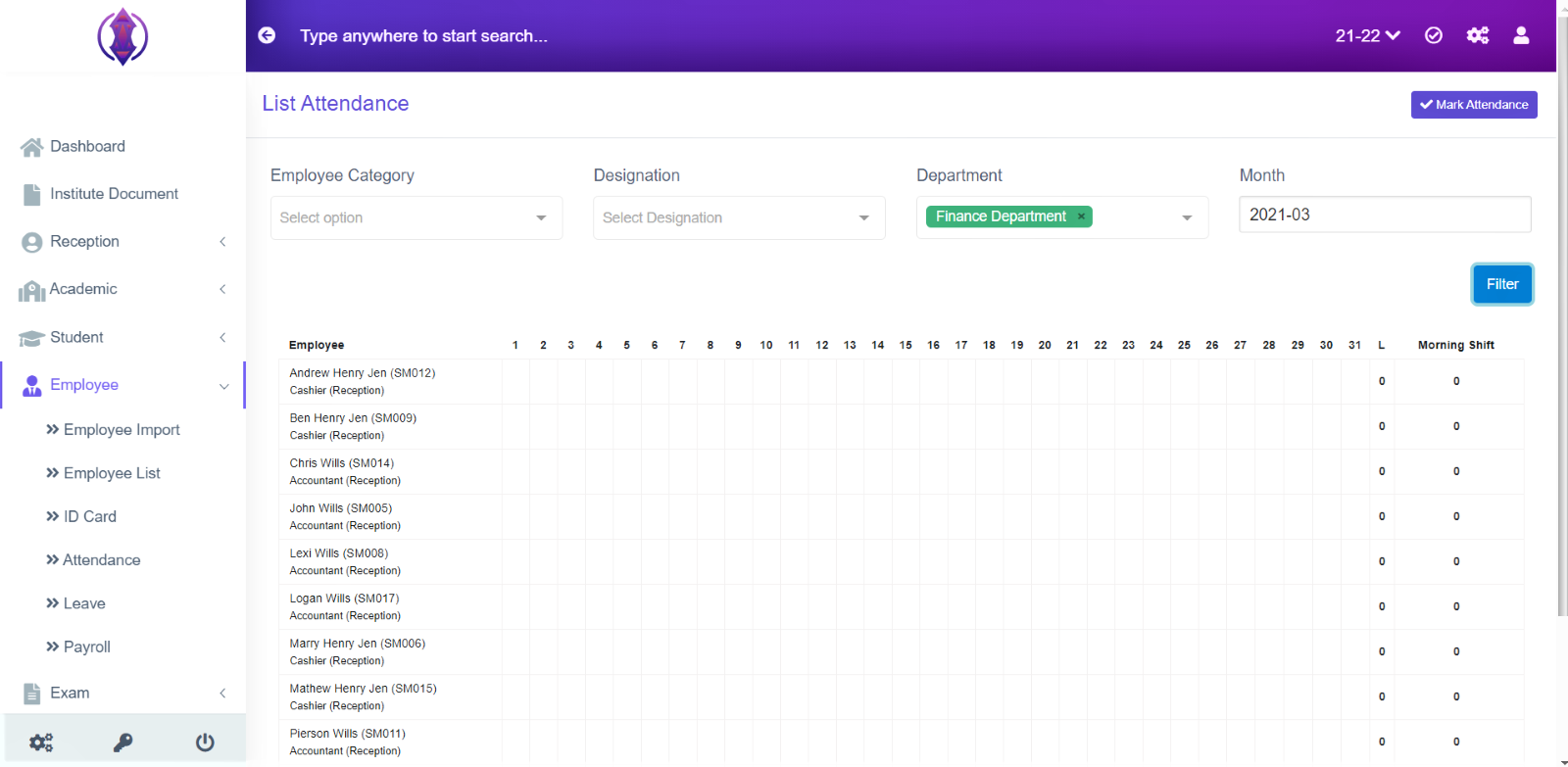This screenshot has width=1568, height=767.
Task: Open the user profile icon
Action: (x=1521, y=35)
